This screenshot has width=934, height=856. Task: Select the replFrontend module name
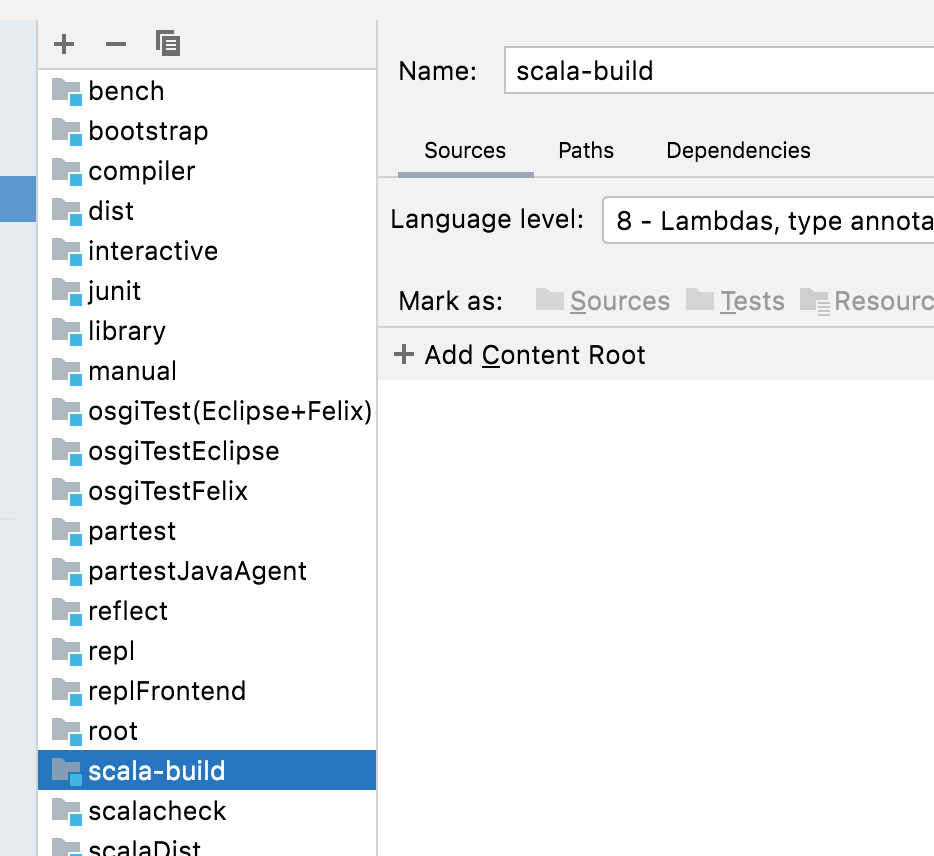pyautogui.click(x=167, y=692)
